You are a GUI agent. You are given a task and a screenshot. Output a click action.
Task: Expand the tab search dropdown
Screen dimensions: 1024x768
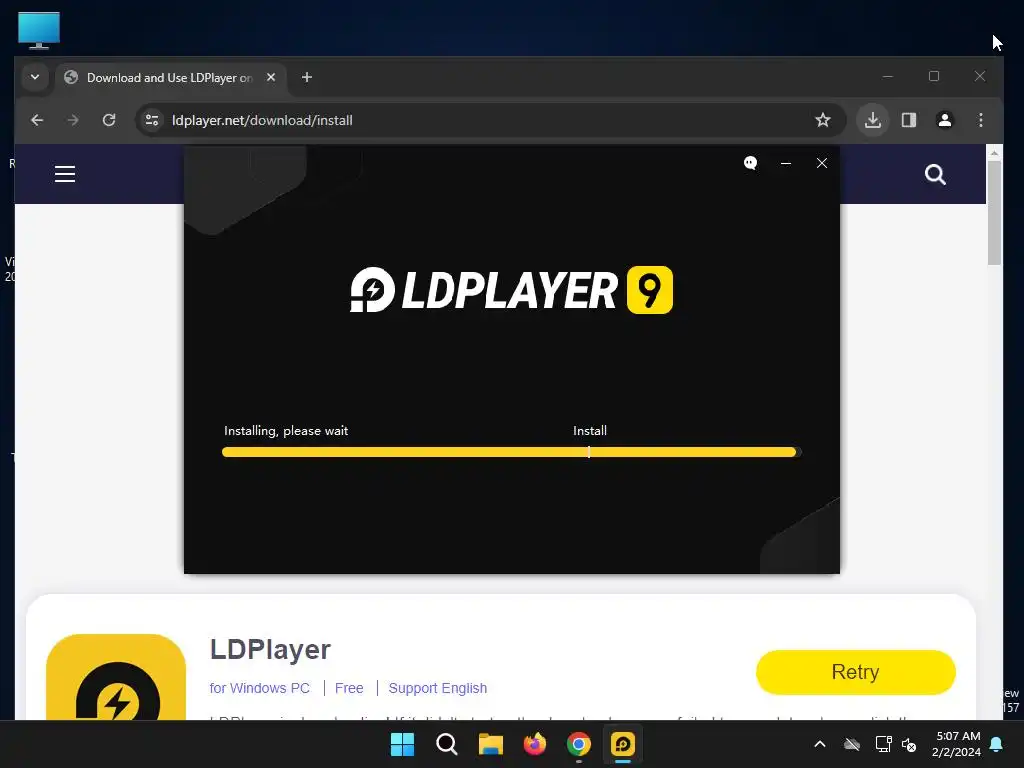coord(35,77)
